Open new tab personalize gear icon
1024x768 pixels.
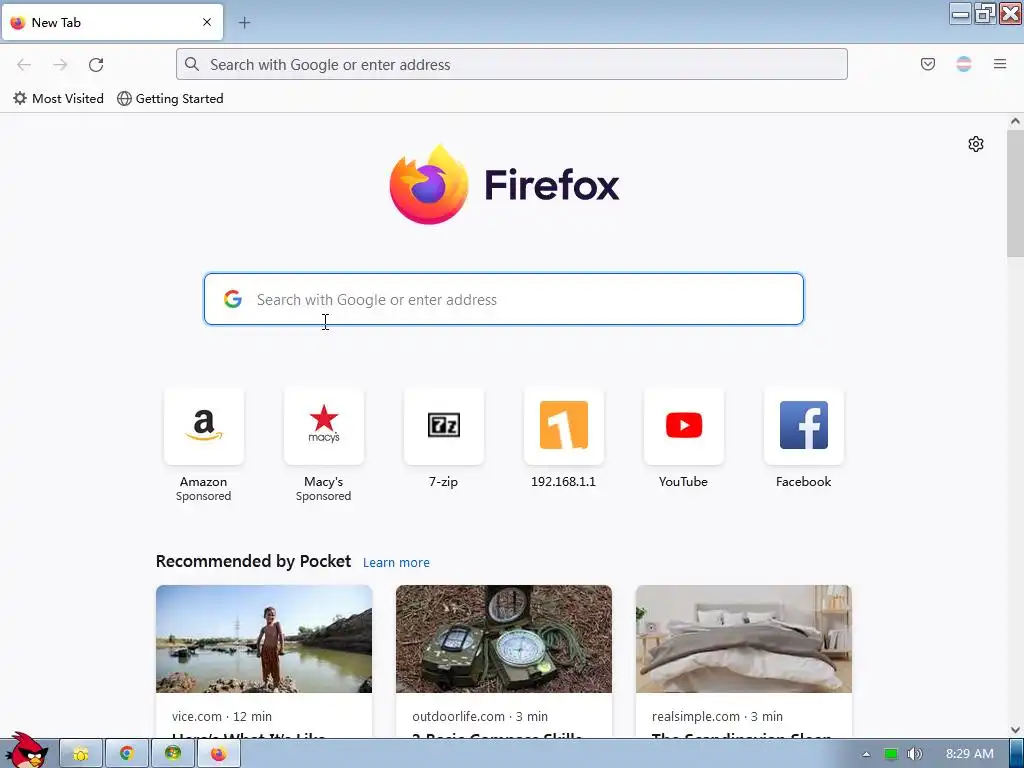pyautogui.click(x=976, y=144)
